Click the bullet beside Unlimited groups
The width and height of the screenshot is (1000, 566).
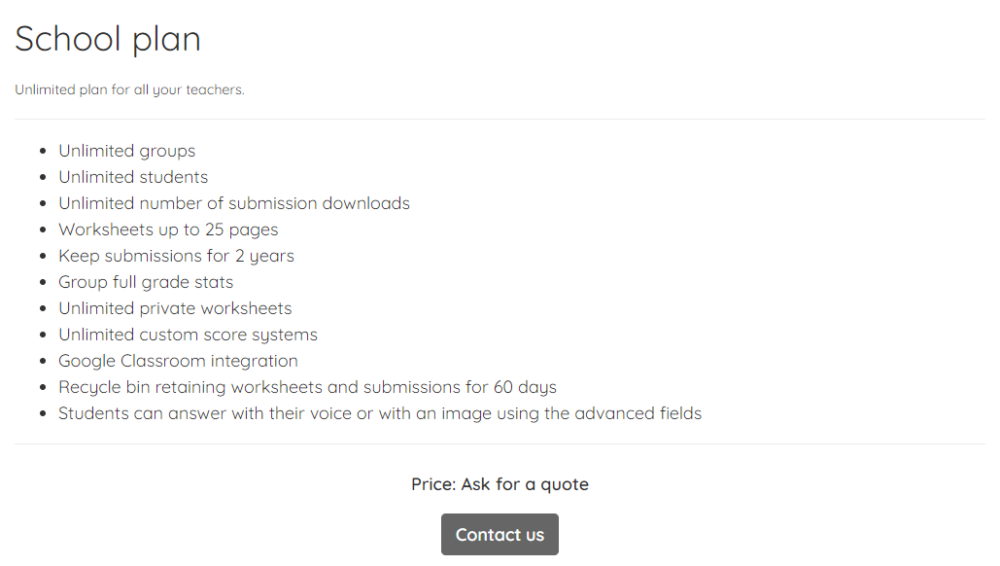click(43, 151)
